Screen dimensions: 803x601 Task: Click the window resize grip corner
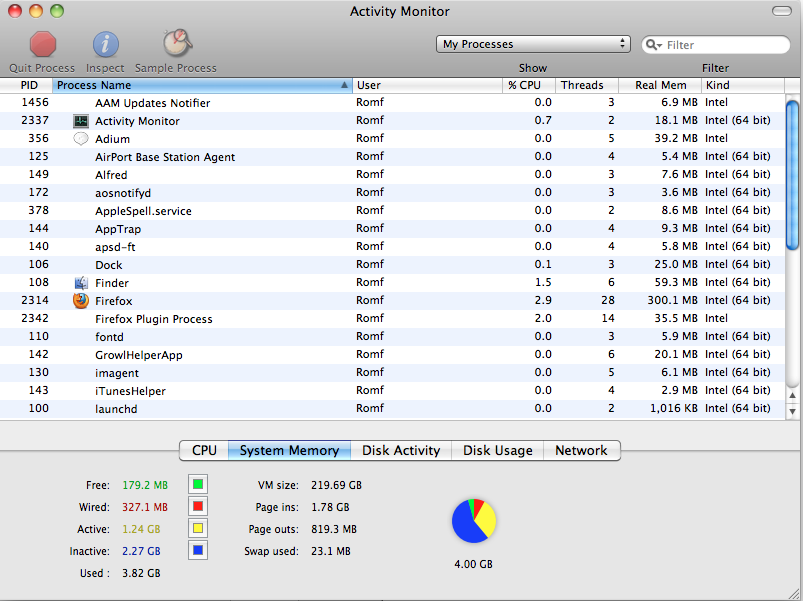click(x=795, y=593)
